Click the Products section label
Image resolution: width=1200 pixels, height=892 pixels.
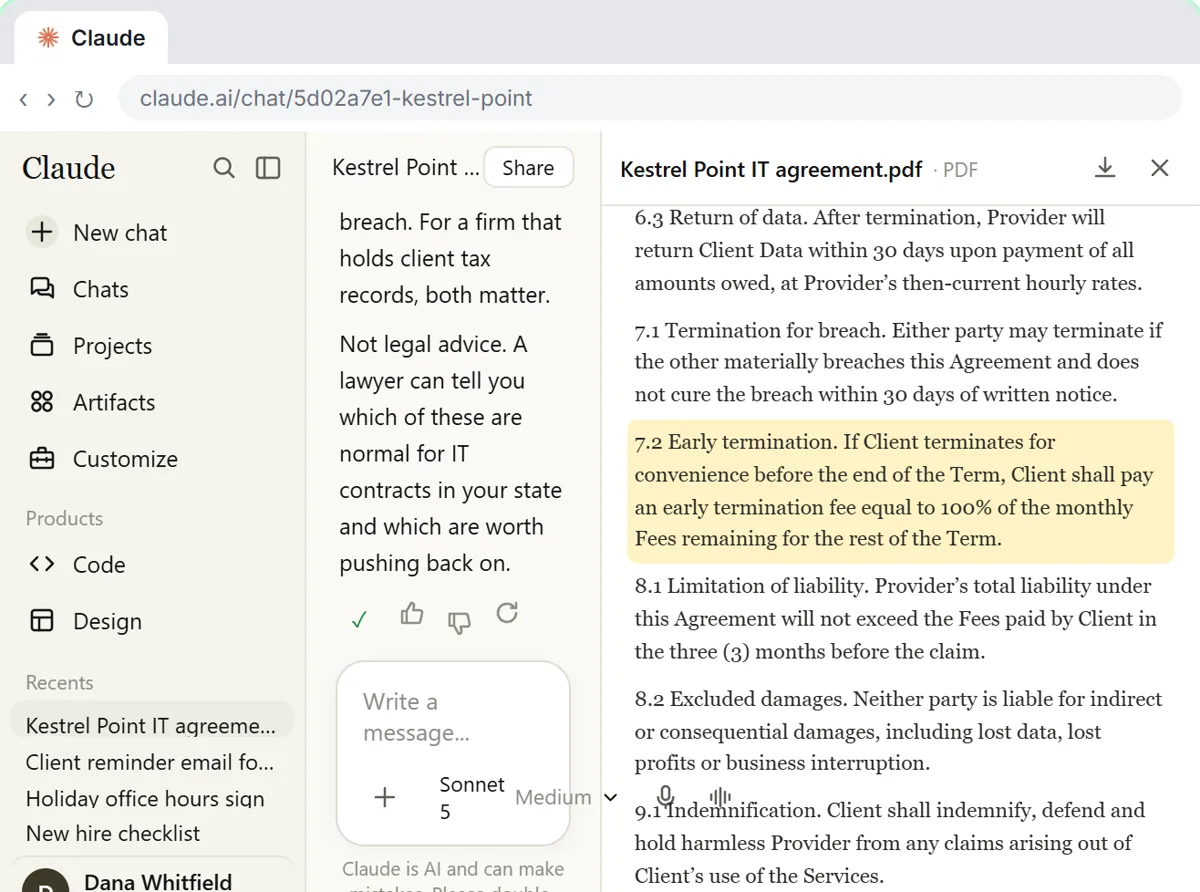[x=64, y=518]
